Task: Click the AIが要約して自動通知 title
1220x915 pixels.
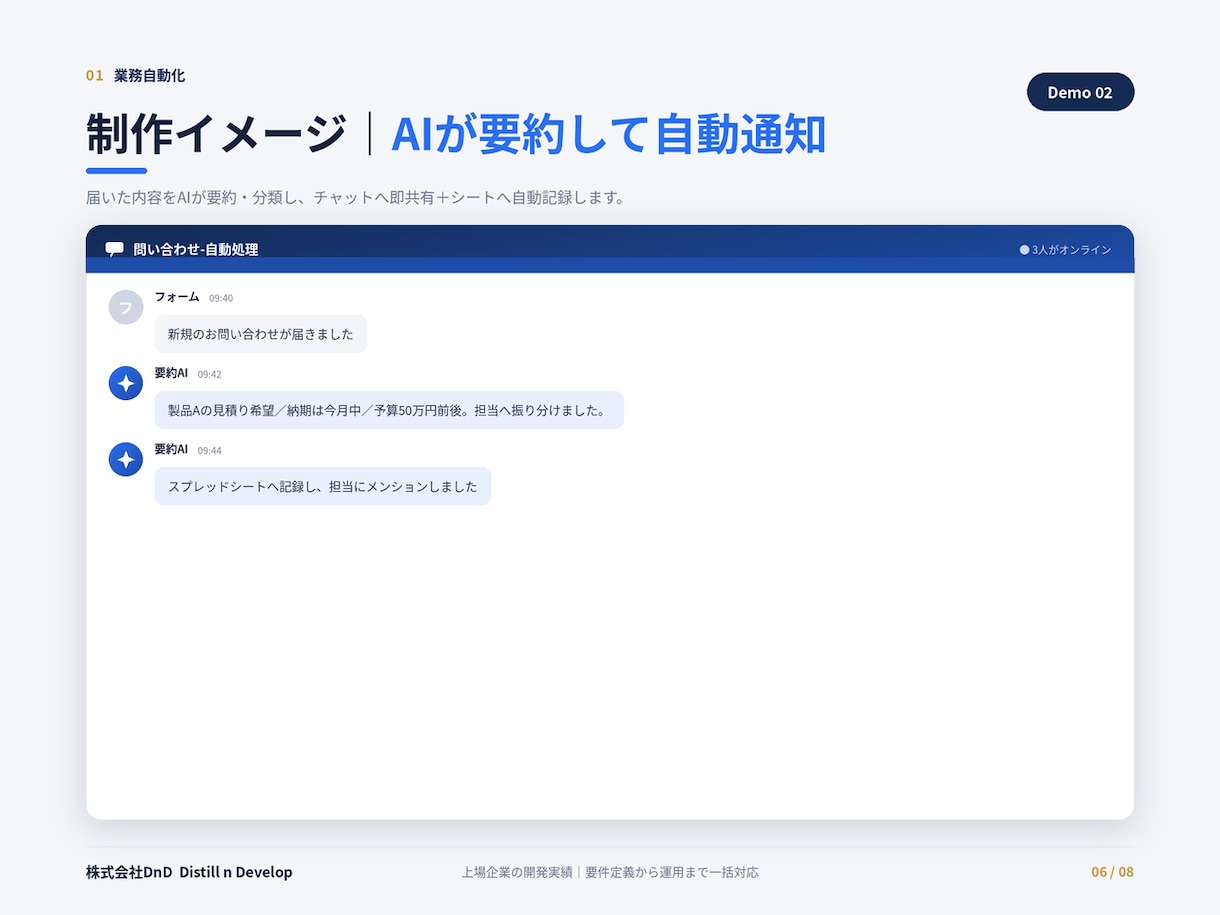Action: coord(608,134)
